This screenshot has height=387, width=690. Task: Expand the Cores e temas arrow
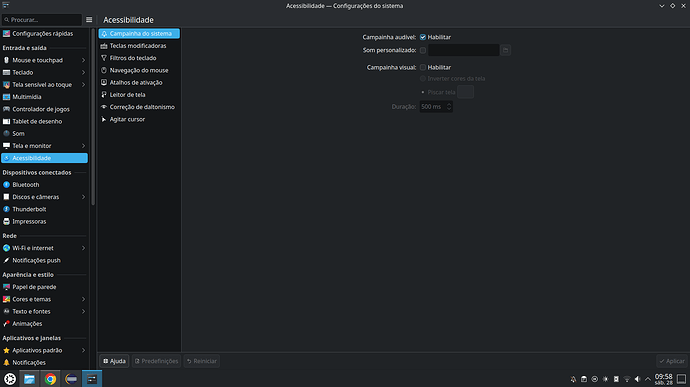pos(83,299)
